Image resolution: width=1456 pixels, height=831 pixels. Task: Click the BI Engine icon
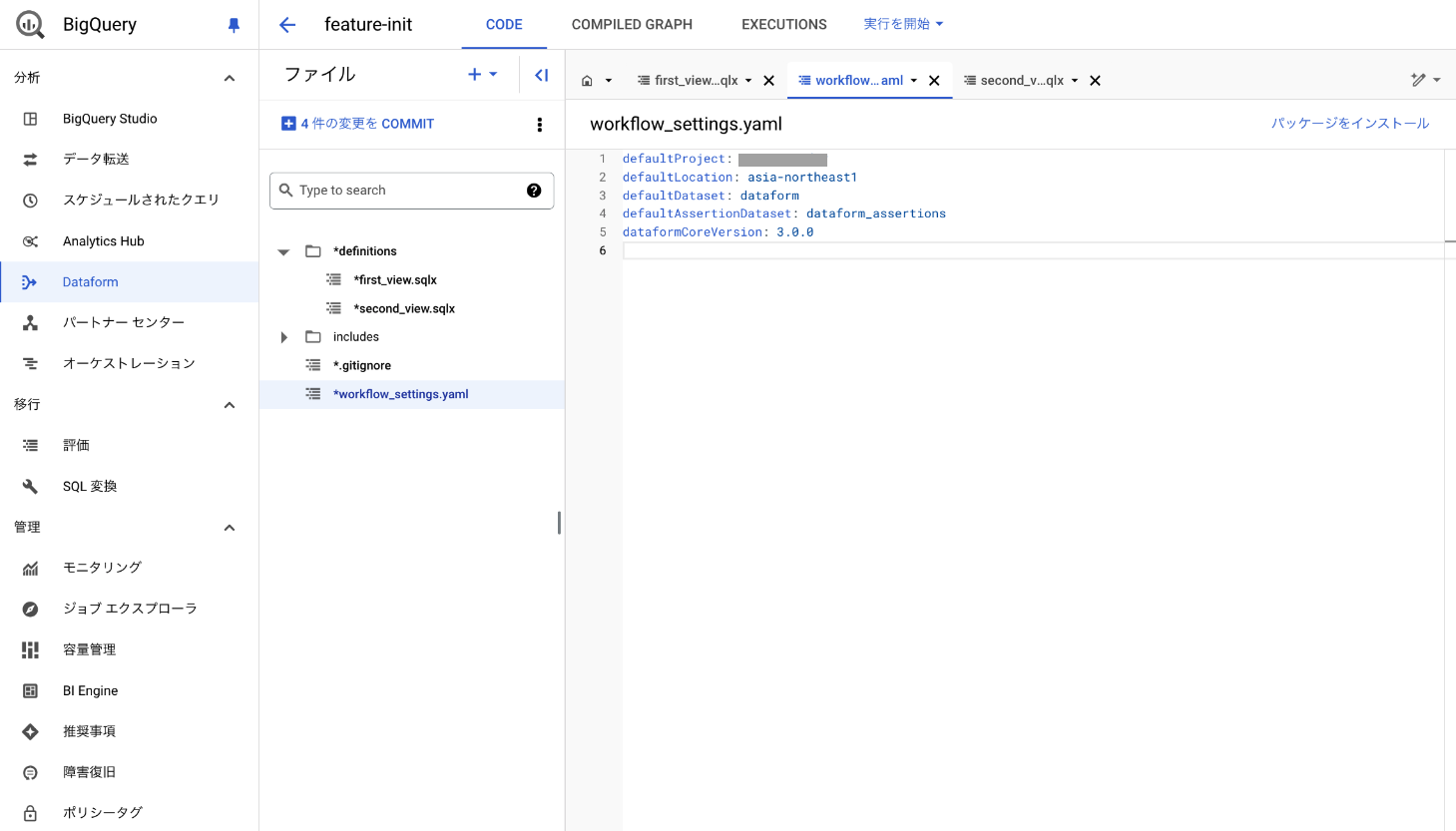[30, 691]
